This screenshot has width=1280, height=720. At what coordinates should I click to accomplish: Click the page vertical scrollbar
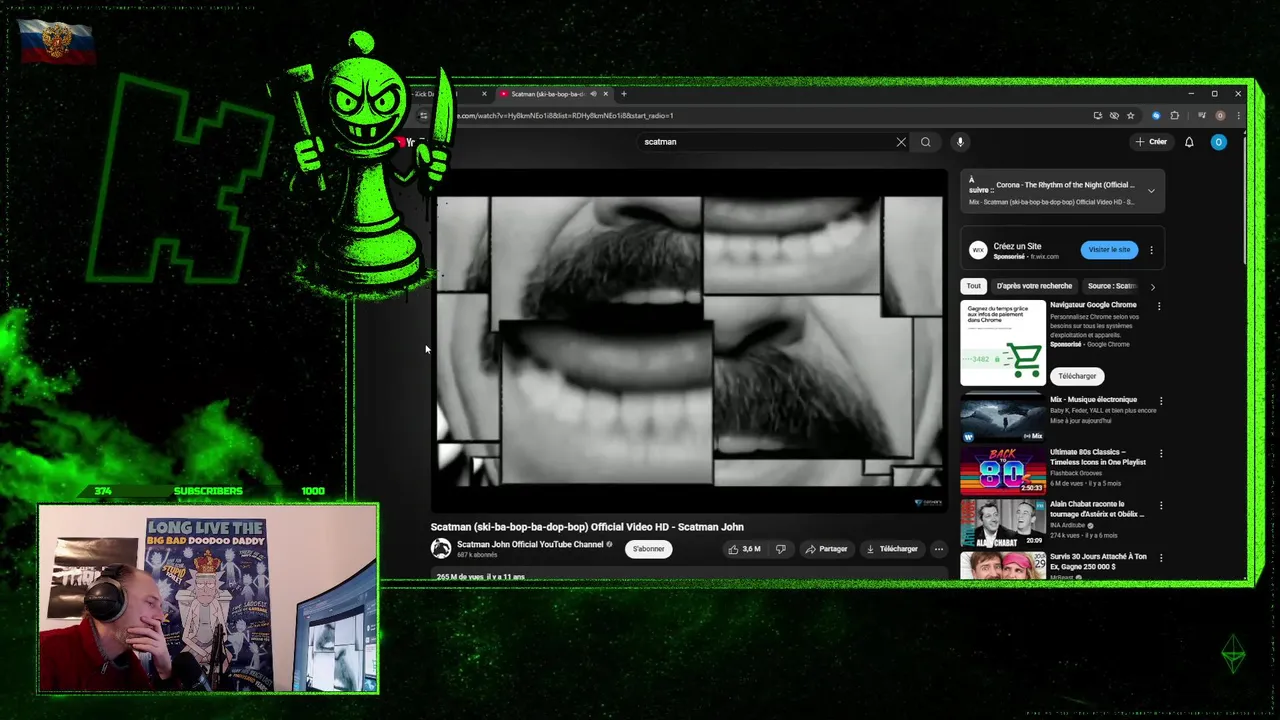(x=1245, y=200)
